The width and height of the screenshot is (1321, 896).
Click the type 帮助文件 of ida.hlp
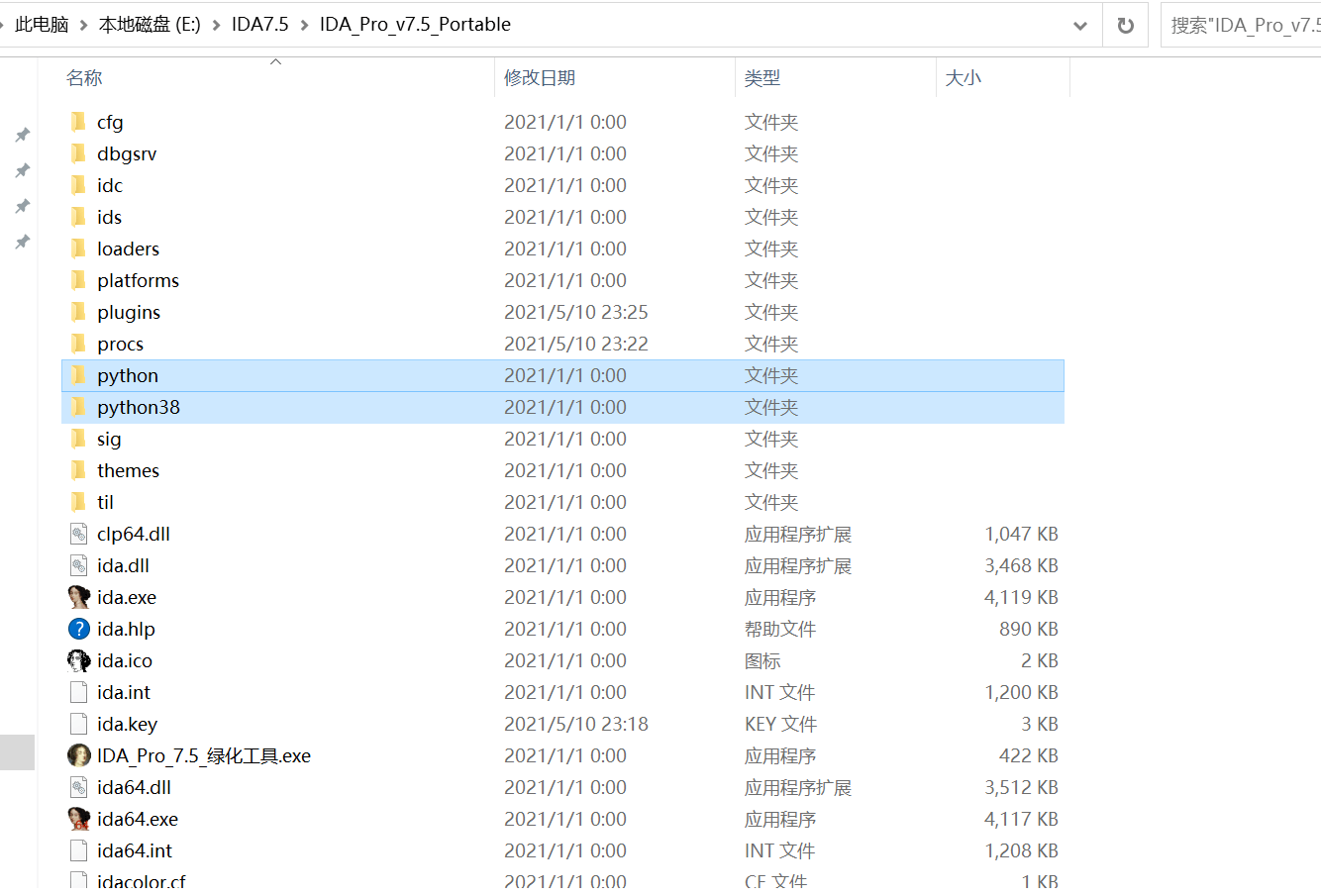pyautogui.click(x=780, y=629)
